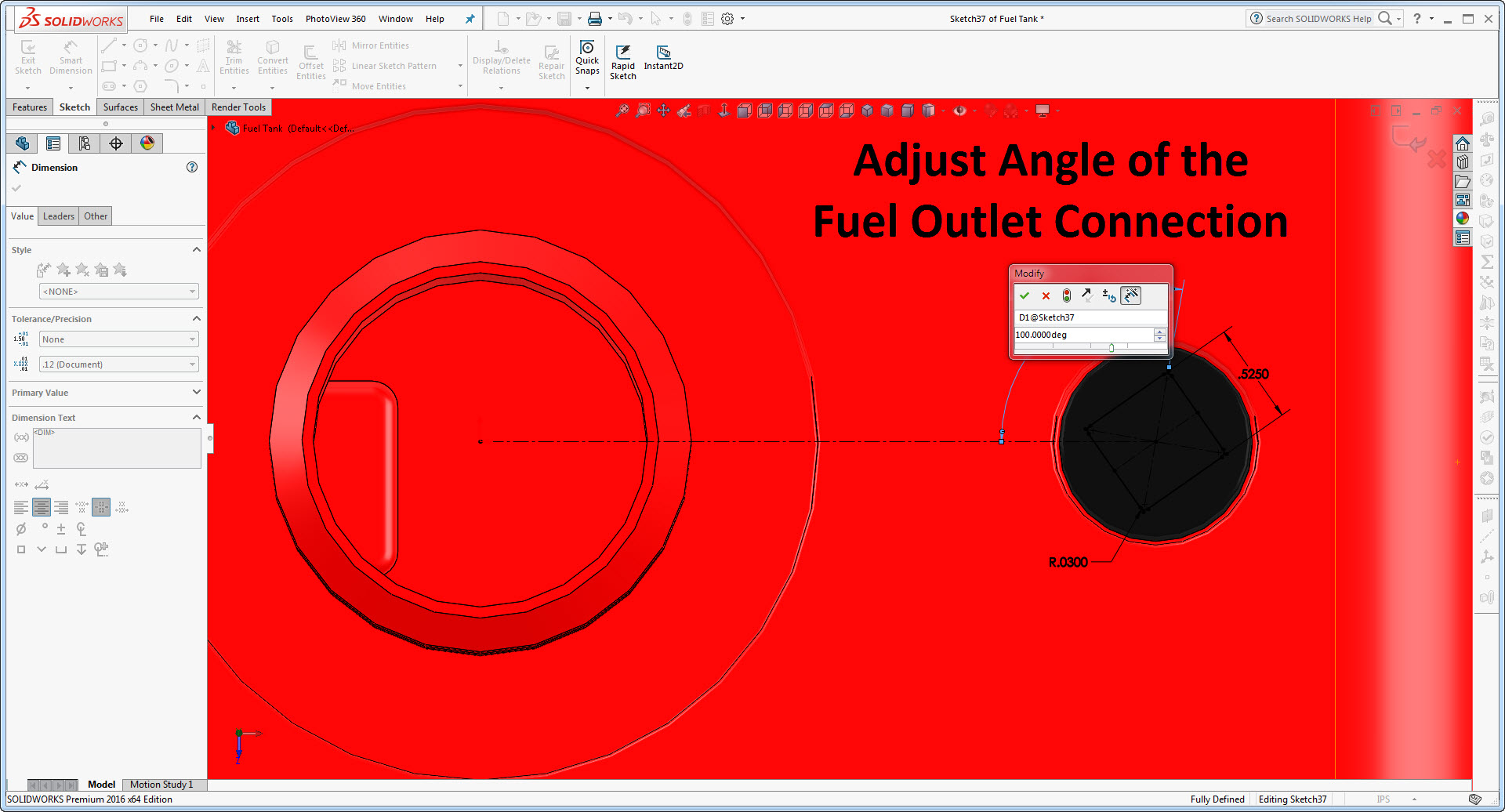Expand the Quick Snaps dropdown arrow
1505x812 pixels.
coord(587,88)
